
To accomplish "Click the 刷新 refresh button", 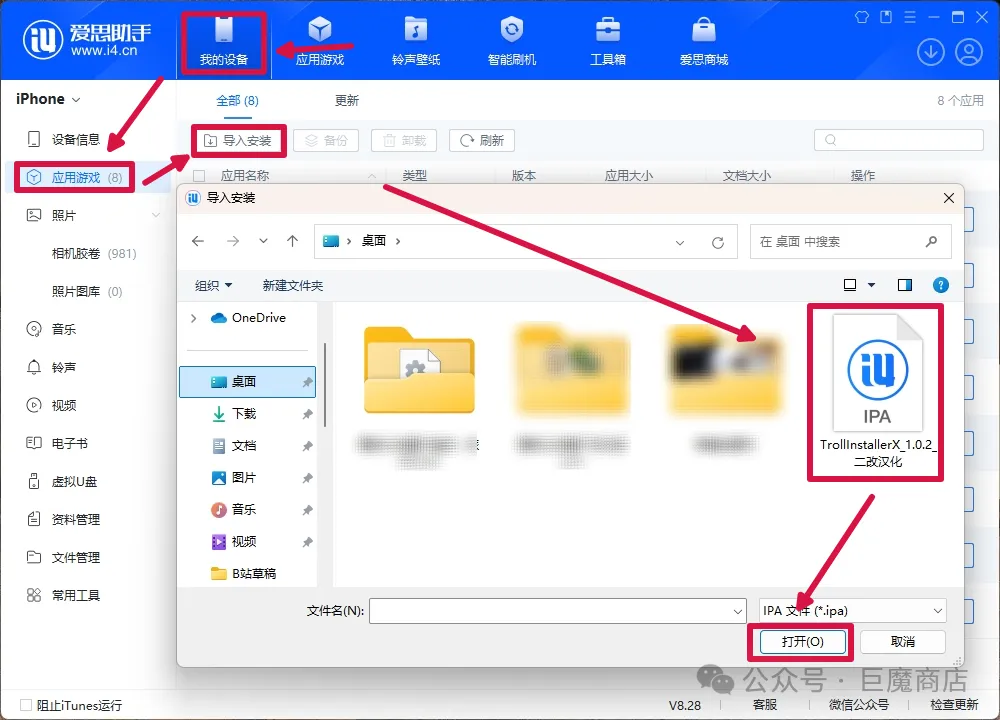I will (x=482, y=140).
